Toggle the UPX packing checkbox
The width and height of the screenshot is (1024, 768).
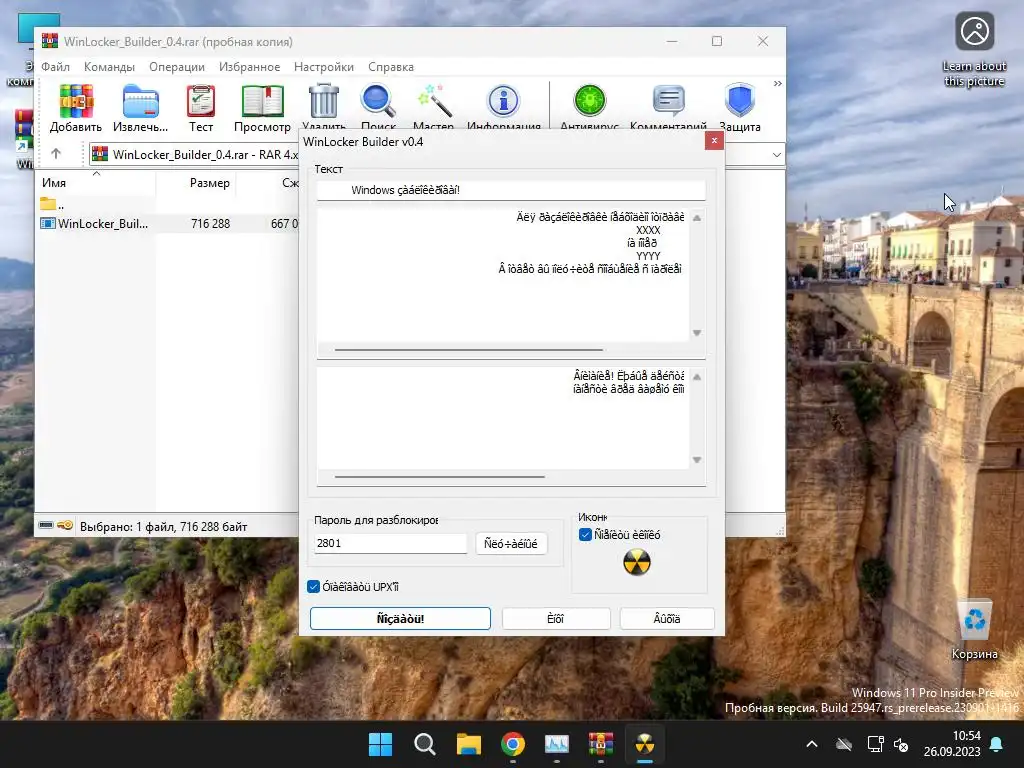pos(313,586)
